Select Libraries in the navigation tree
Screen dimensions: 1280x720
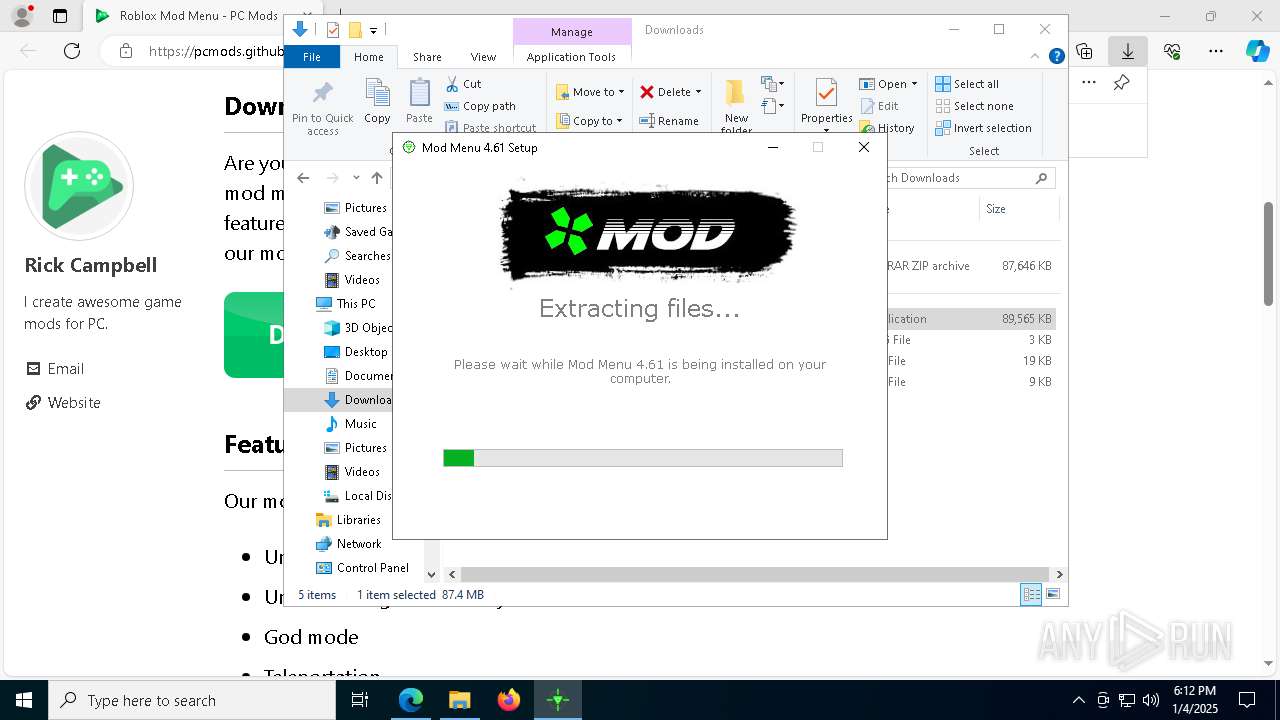tap(348, 519)
